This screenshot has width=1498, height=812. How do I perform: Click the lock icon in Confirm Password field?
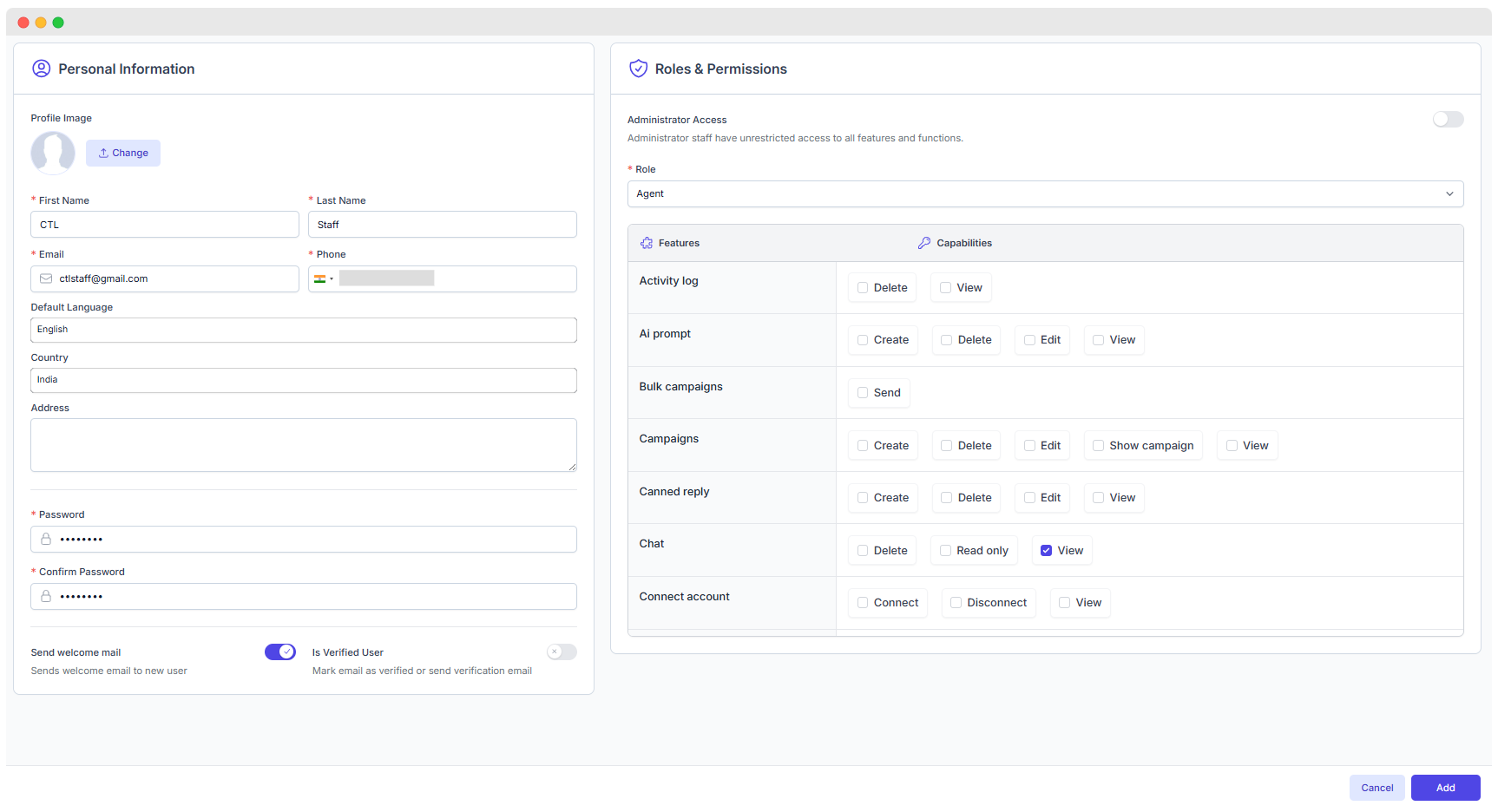pos(46,596)
